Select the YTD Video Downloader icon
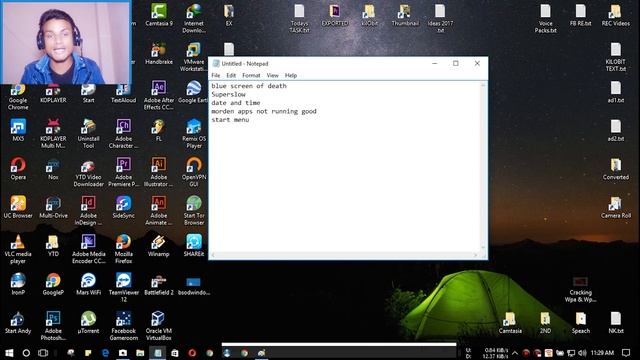This screenshot has height=360, width=640. coord(88,172)
